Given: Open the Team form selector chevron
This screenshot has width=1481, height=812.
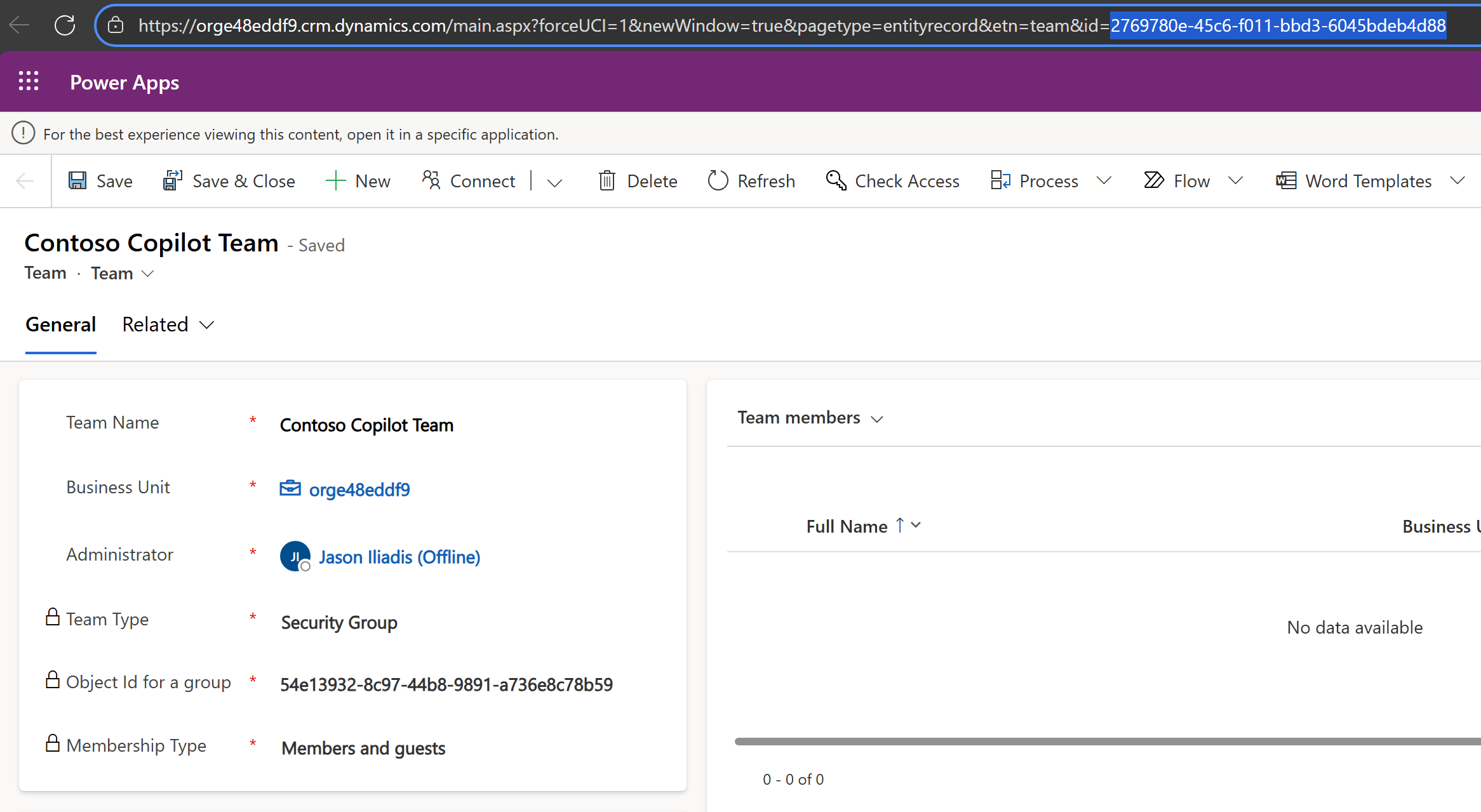Looking at the screenshot, I should 147,274.
